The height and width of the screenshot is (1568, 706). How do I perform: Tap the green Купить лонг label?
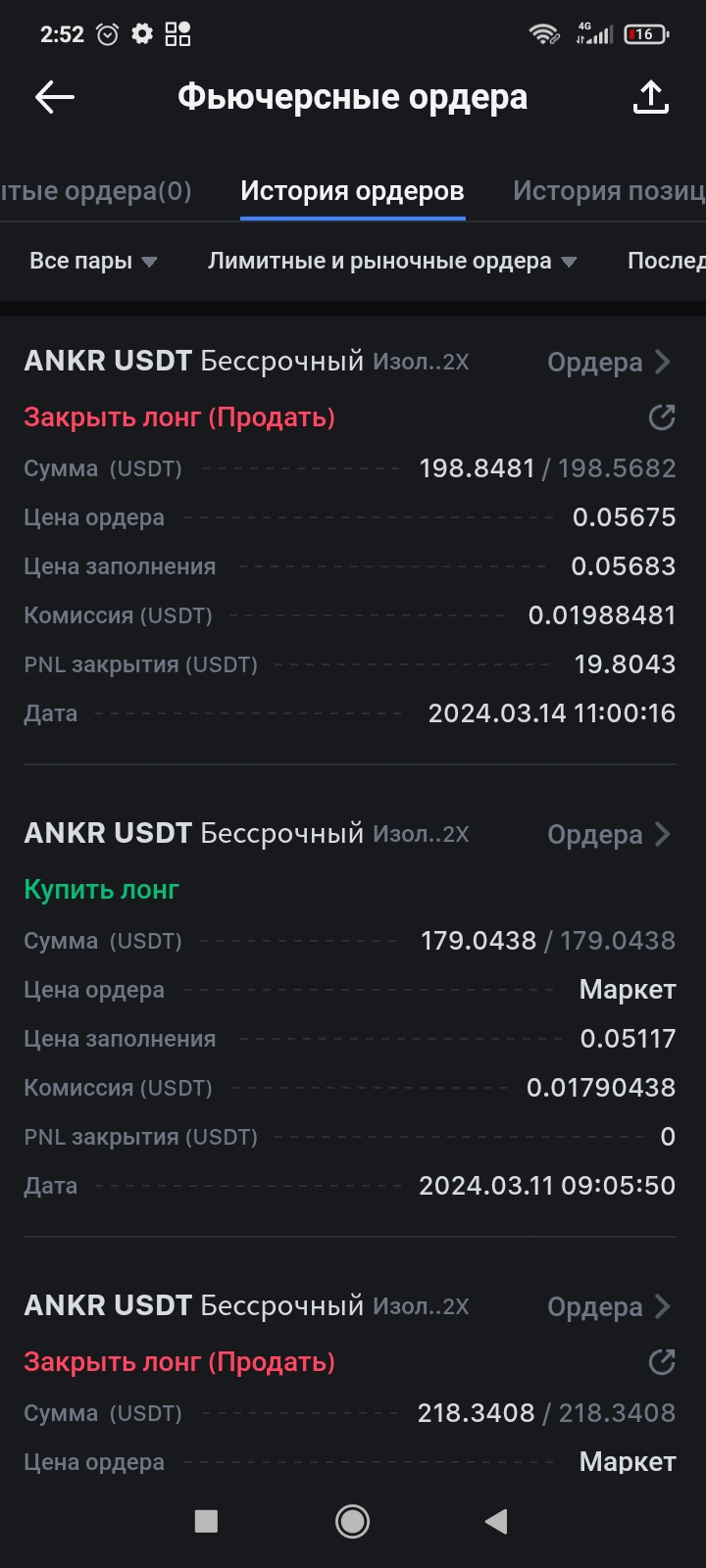click(101, 890)
